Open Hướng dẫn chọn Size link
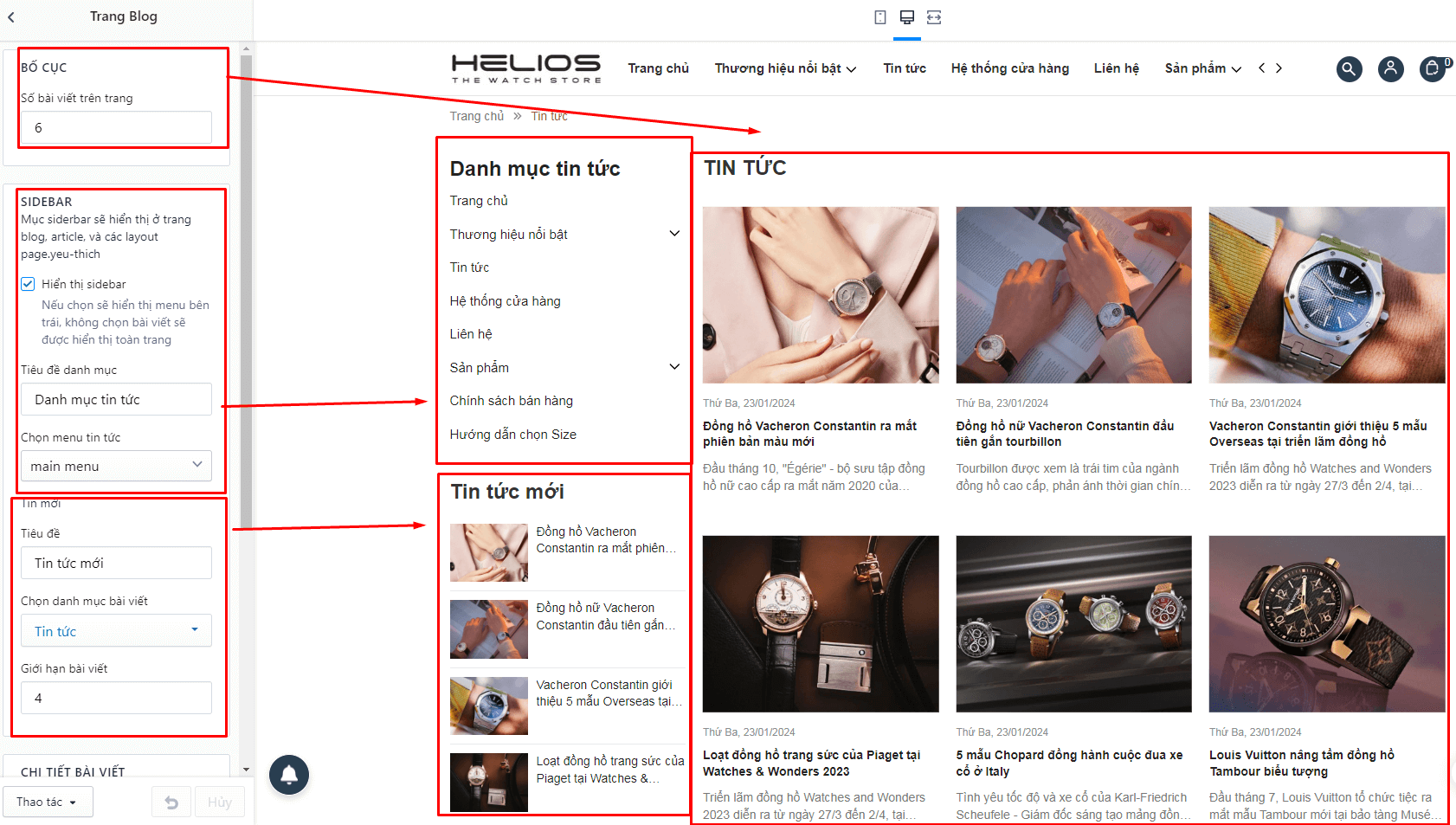 point(512,435)
